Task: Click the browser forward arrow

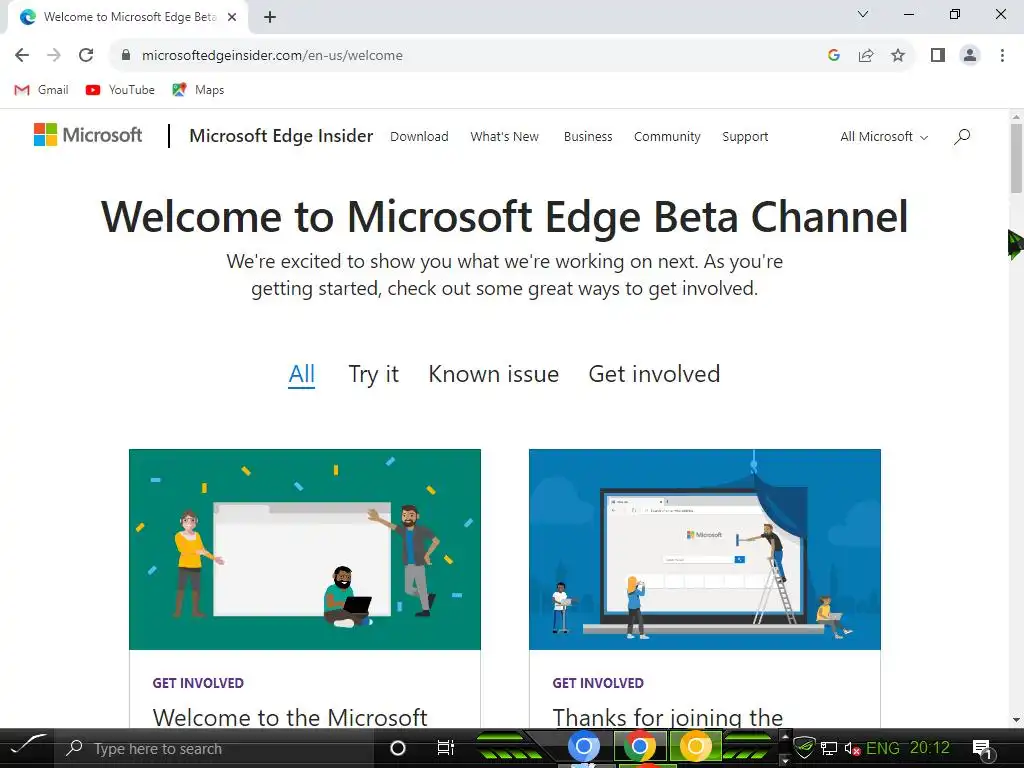Action: point(54,56)
